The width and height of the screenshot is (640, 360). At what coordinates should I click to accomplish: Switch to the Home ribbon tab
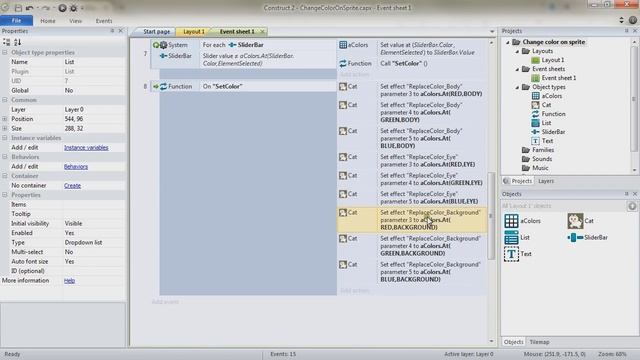[x=48, y=21]
